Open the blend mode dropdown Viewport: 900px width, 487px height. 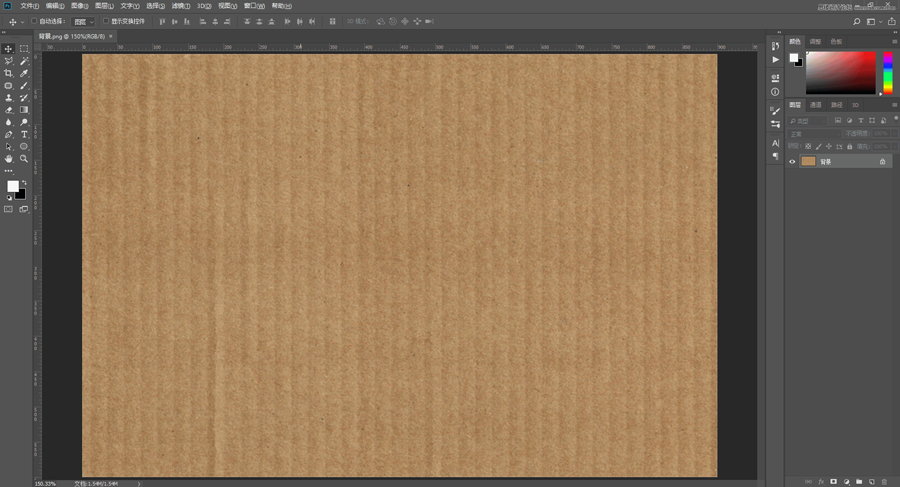click(814, 134)
